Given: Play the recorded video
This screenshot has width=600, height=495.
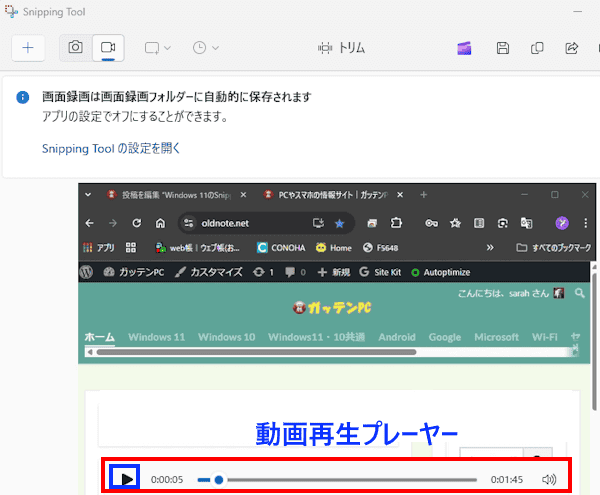Looking at the screenshot, I should pos(125,479).
